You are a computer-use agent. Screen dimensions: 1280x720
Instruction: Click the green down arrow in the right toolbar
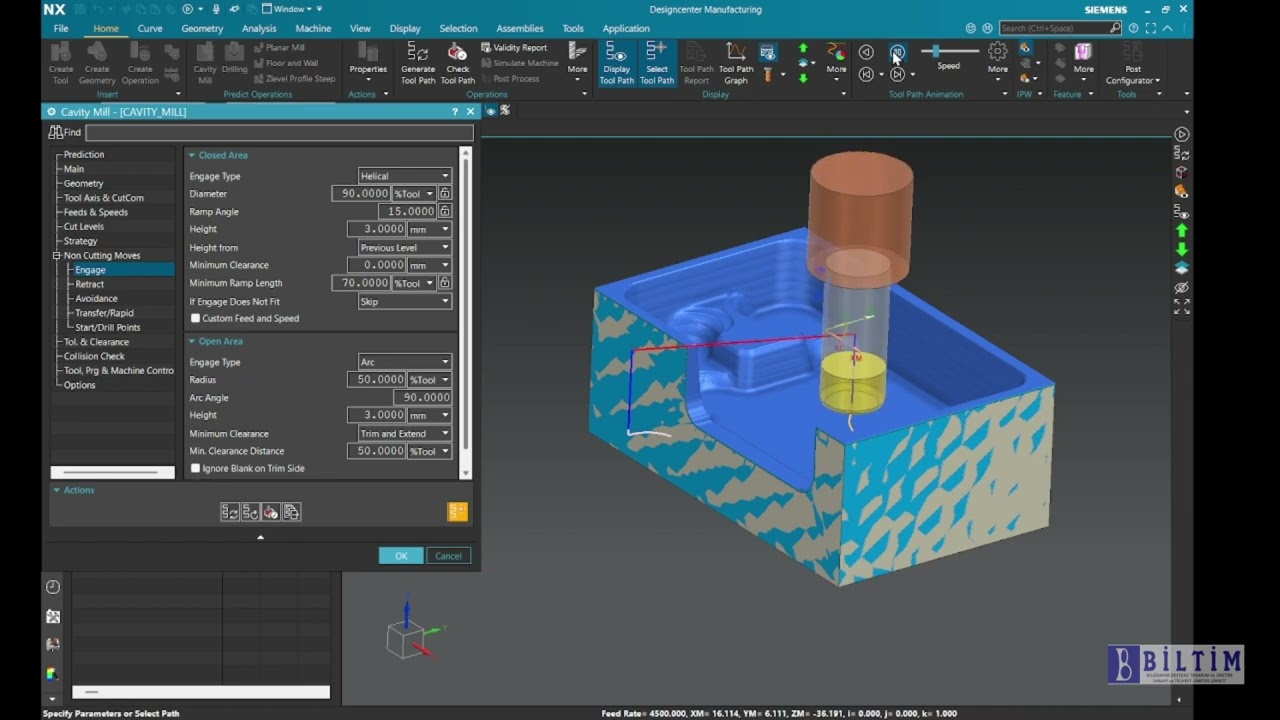click(x=1182, y=249)
